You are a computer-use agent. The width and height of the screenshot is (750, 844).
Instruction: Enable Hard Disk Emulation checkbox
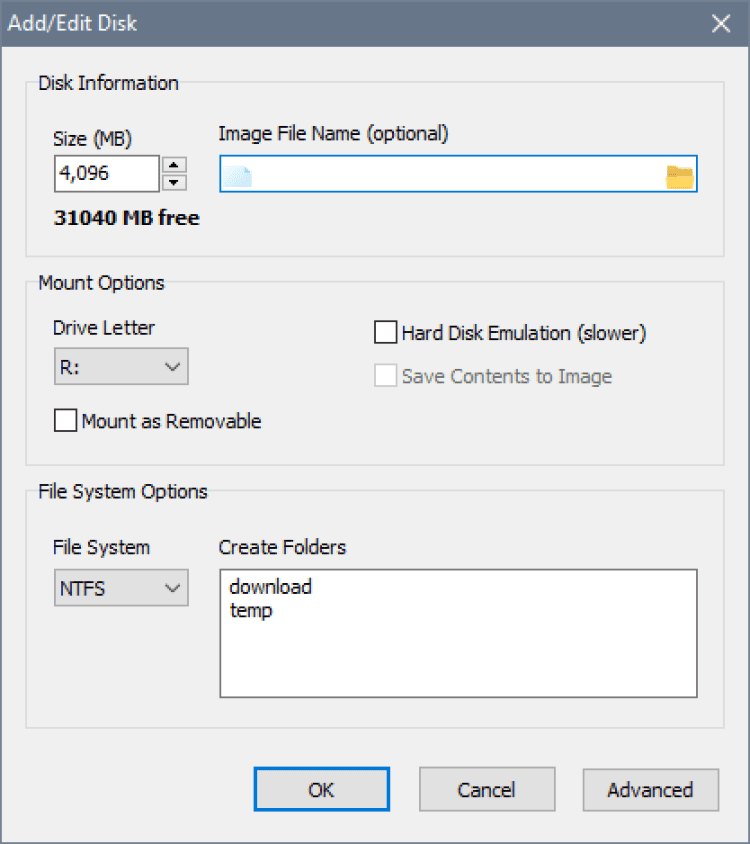(x=386, y=333)
